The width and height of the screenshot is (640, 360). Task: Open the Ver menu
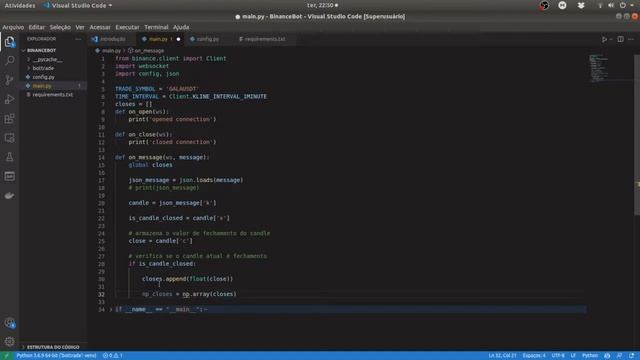[80, 27]
